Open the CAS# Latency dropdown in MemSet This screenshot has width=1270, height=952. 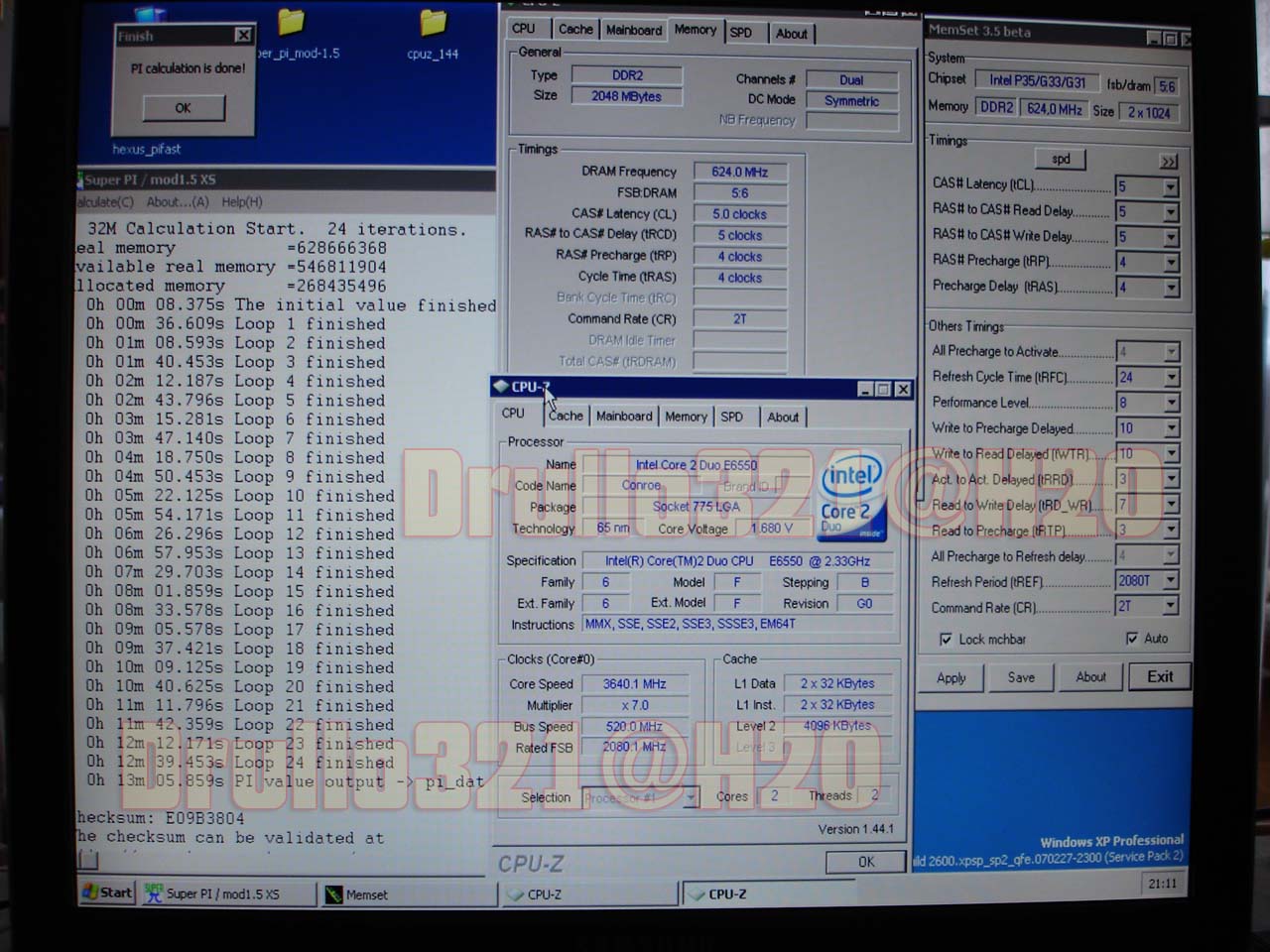point(1171,186)
